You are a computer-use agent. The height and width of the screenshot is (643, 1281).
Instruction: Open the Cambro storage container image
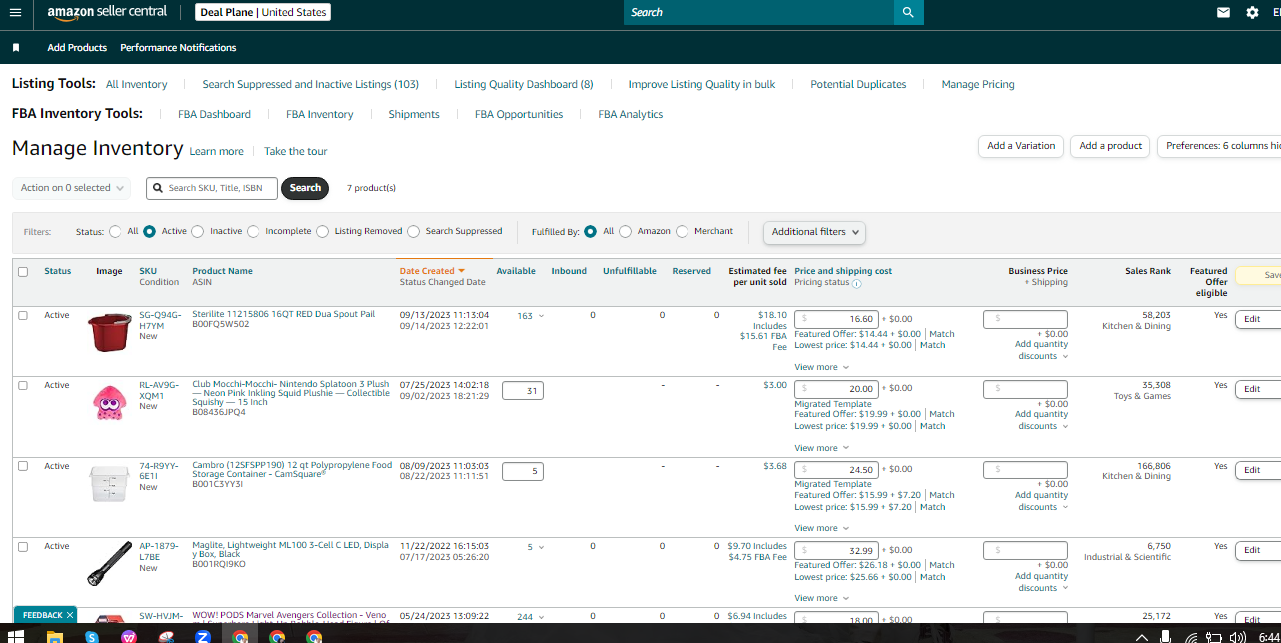109,483
